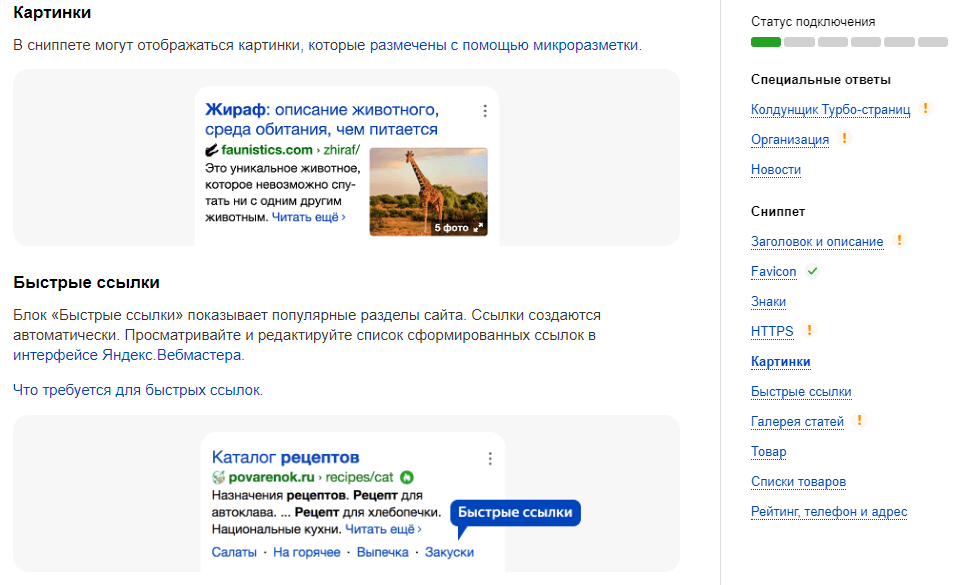Open the На горячее quick link
Viewport: 956px width, 585px height.
307,552
